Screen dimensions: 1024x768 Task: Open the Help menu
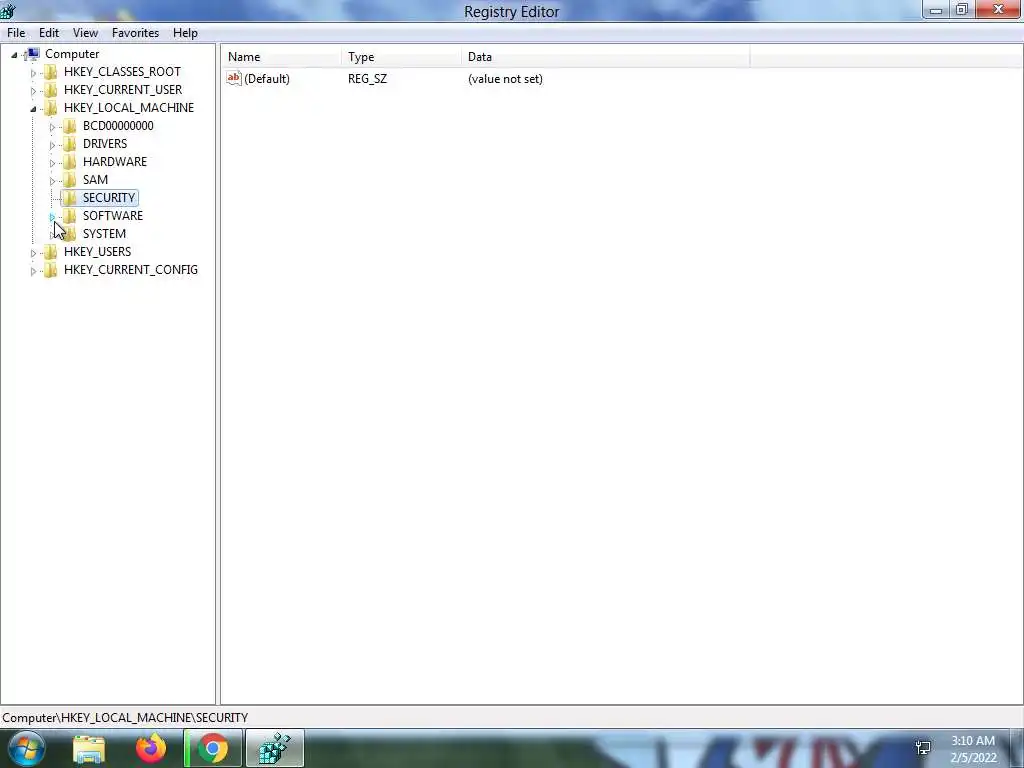[185, 33]
